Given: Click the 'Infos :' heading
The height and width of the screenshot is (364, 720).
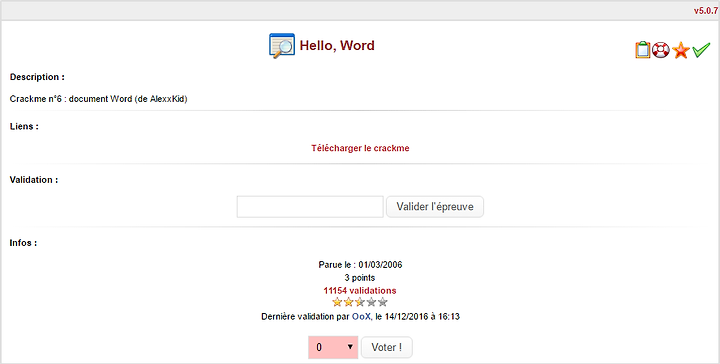Looking at the screenshot, I should (x=23, y=243).
